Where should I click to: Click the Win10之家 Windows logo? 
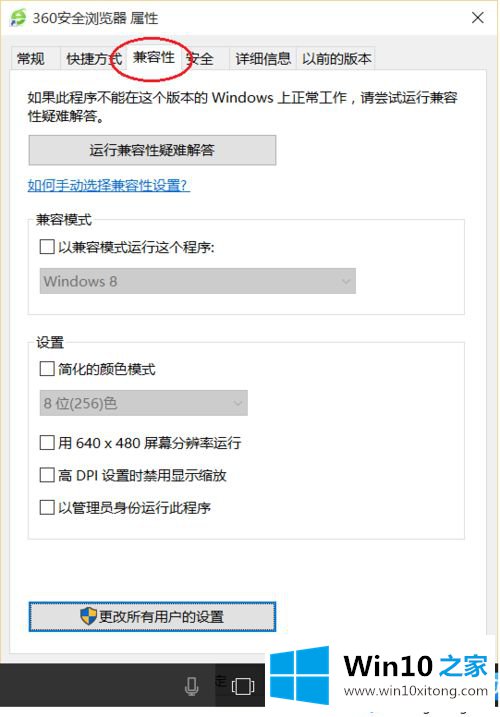tap(300, 675)
